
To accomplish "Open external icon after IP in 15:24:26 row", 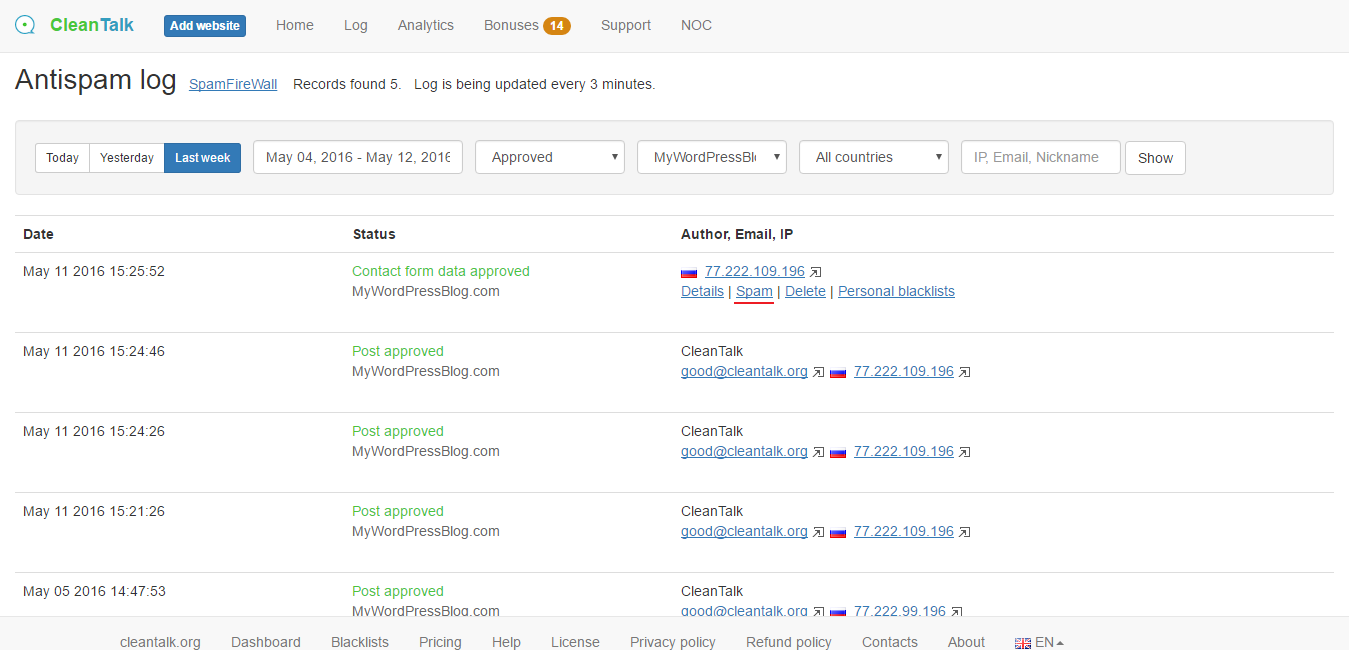I will 965,452.
